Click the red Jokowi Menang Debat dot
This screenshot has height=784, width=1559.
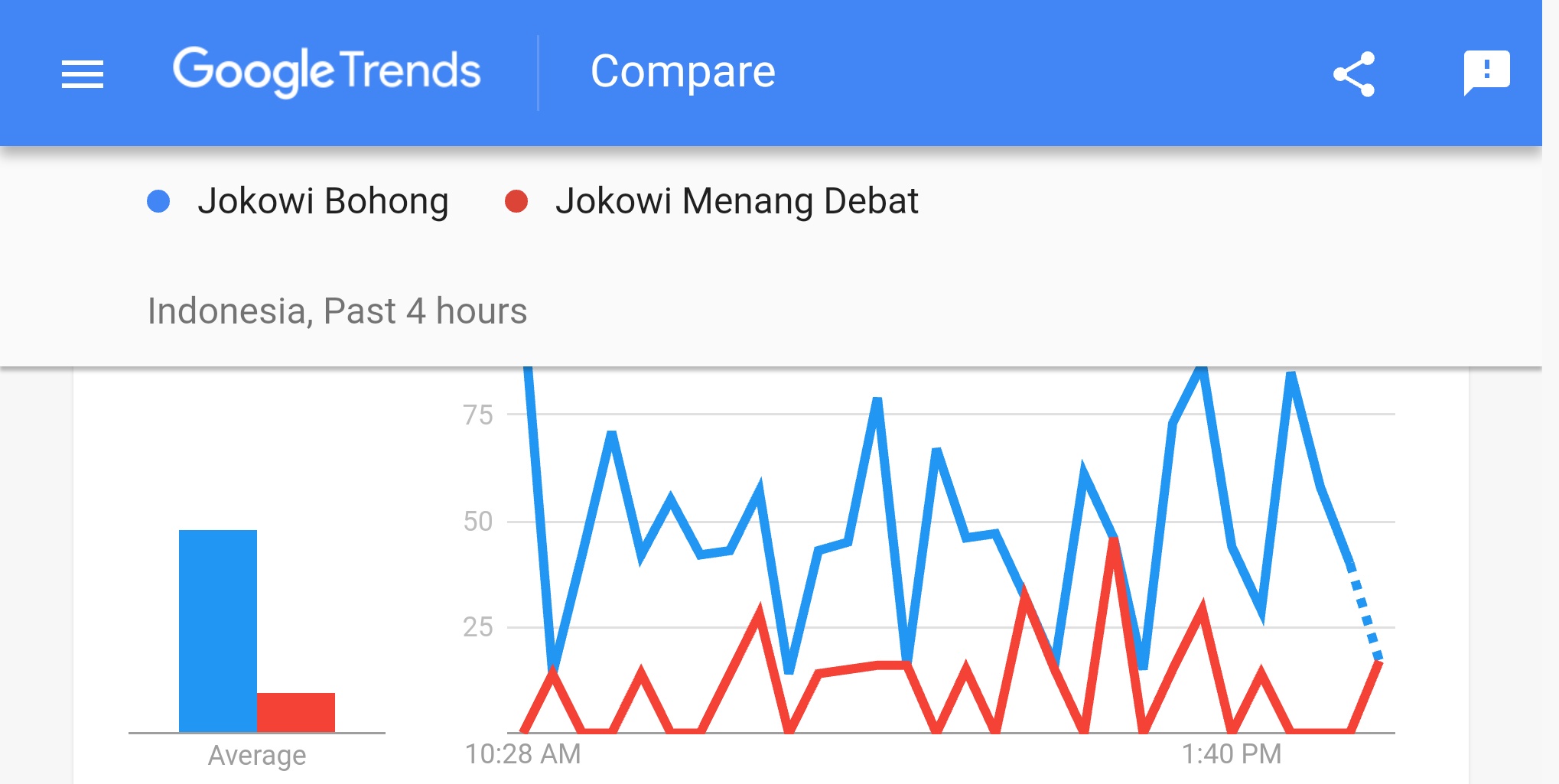coord(516,201)
